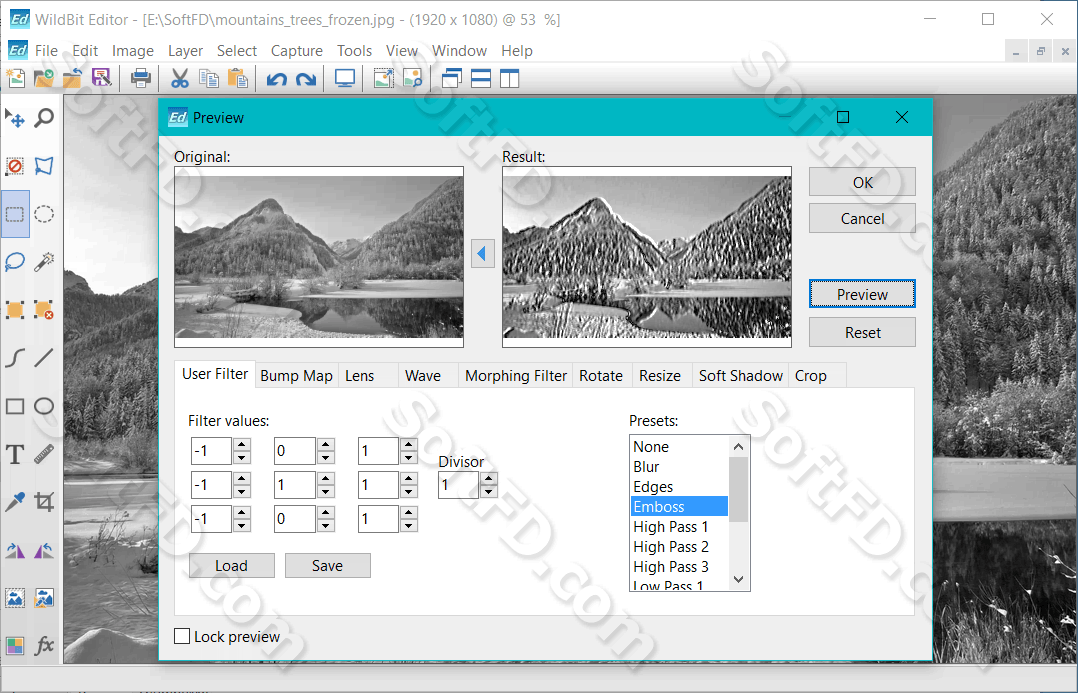Select the Ellipse shape tool
1078x693 pixels.
tap(44, 406)
